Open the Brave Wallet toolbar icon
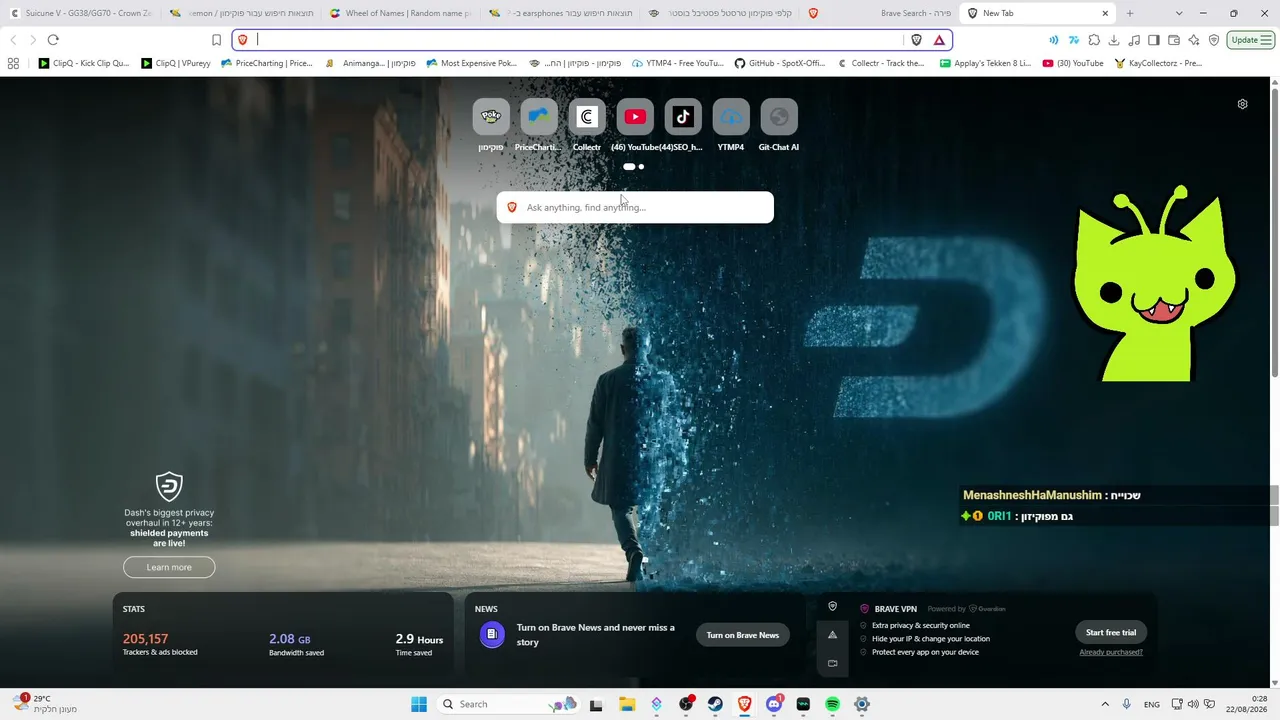The width and height of the screenshot is (1280, 720). coord(1173,40)
